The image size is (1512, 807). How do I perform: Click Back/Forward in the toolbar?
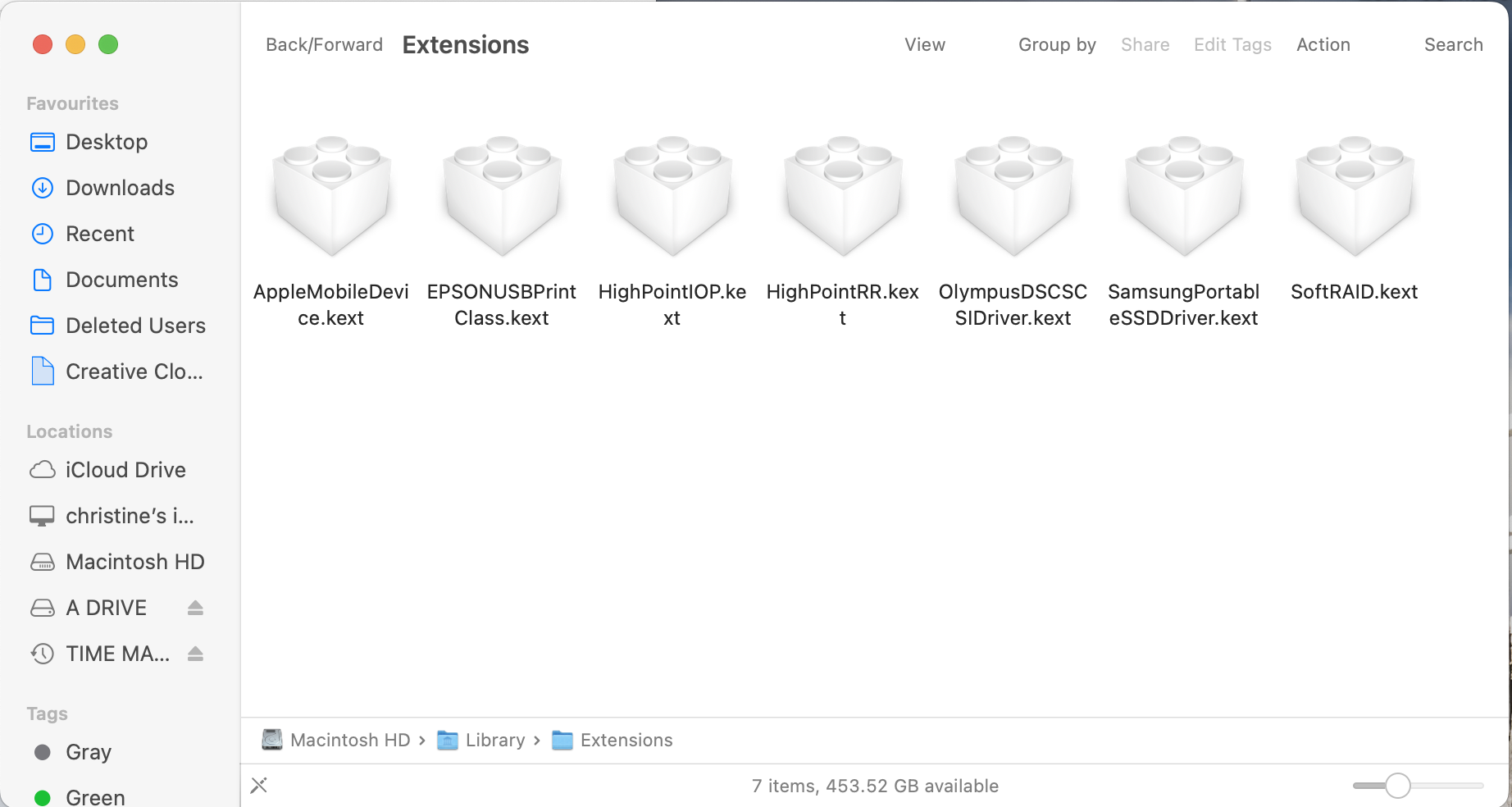pos(325,45)
